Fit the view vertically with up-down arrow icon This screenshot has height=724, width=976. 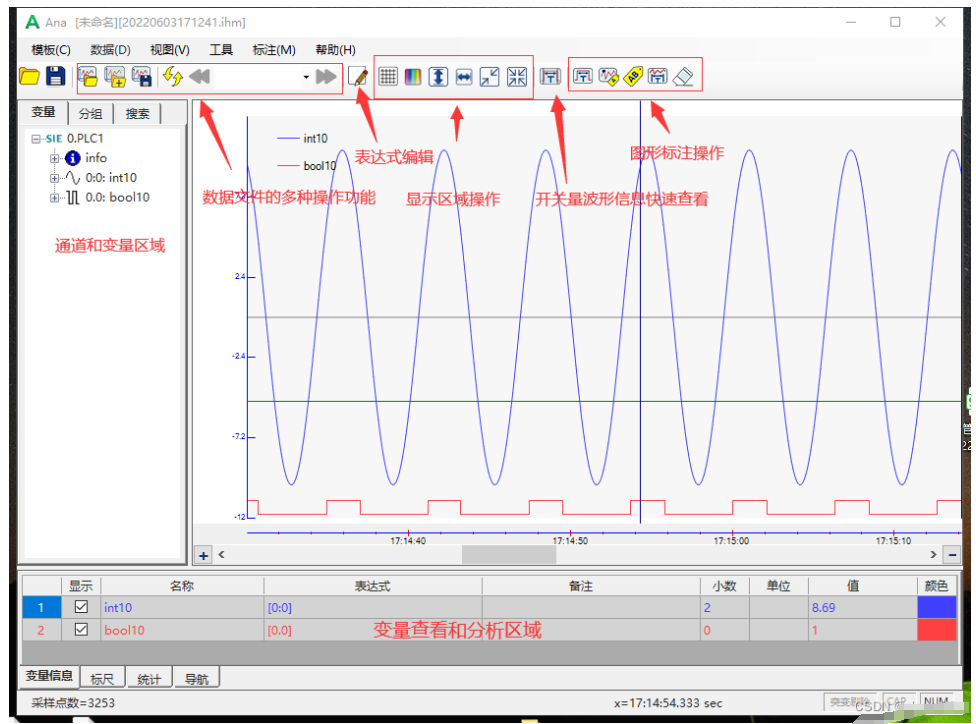tap(438, 77)
